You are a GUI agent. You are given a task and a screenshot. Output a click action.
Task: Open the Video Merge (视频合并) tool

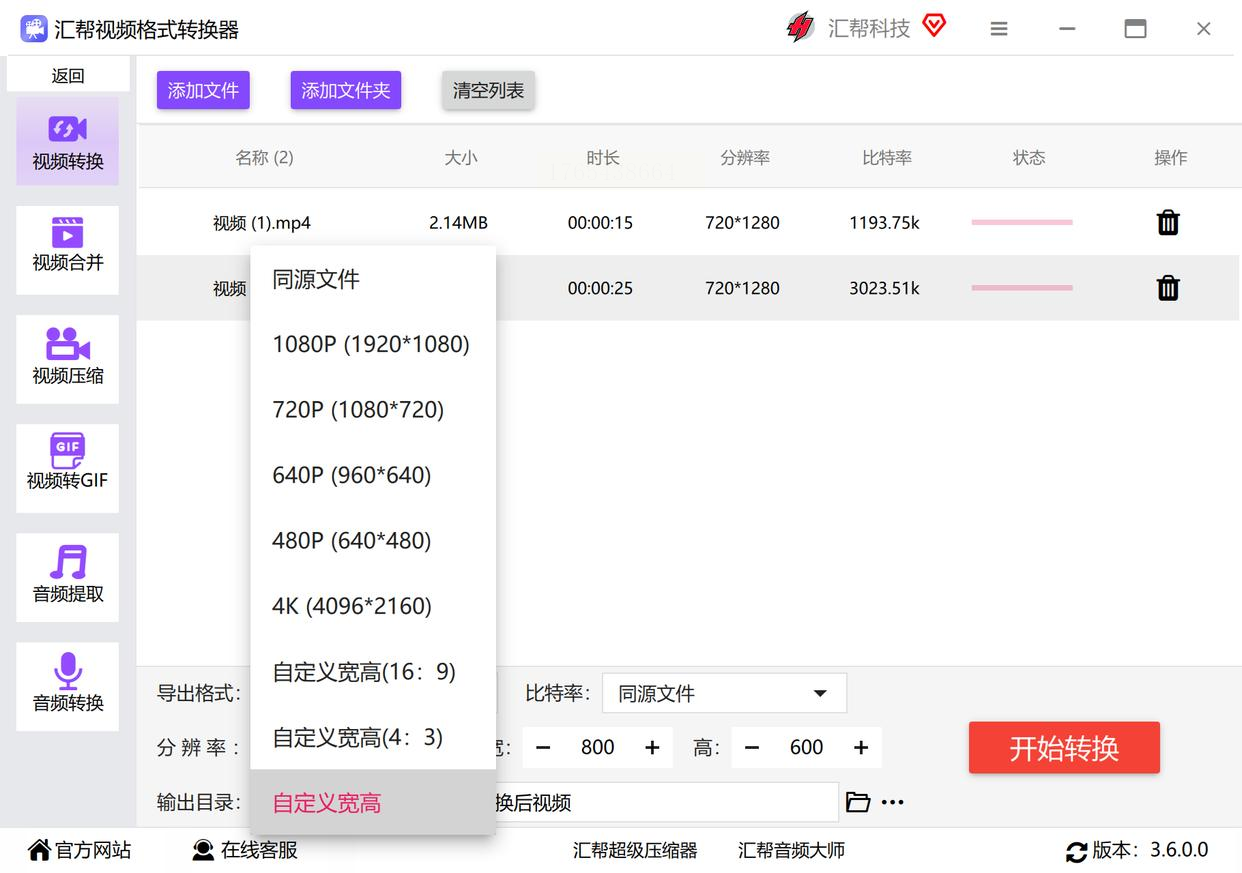click(67, 246)
